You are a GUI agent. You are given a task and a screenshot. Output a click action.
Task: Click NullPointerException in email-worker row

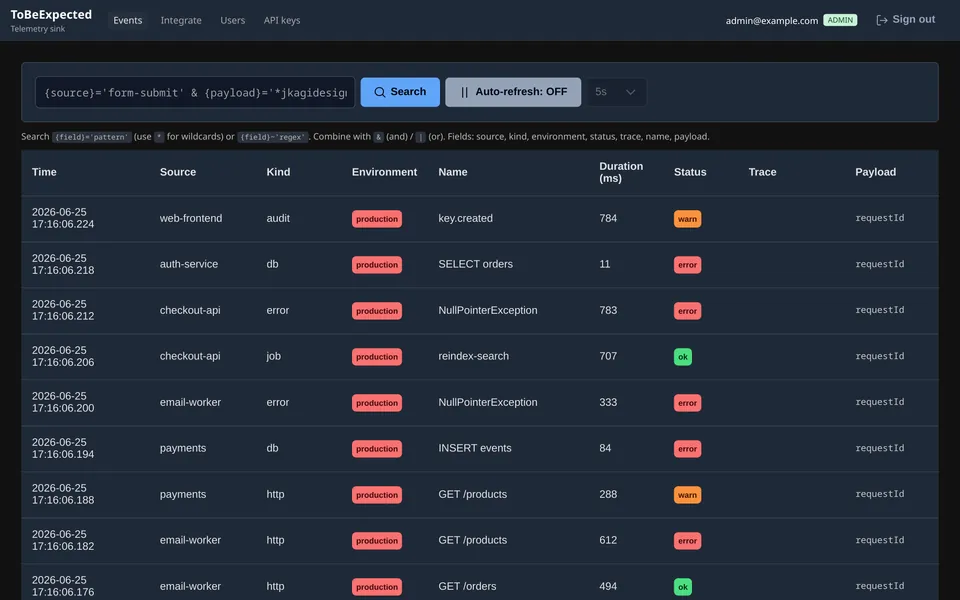click(x=487, y=402)
